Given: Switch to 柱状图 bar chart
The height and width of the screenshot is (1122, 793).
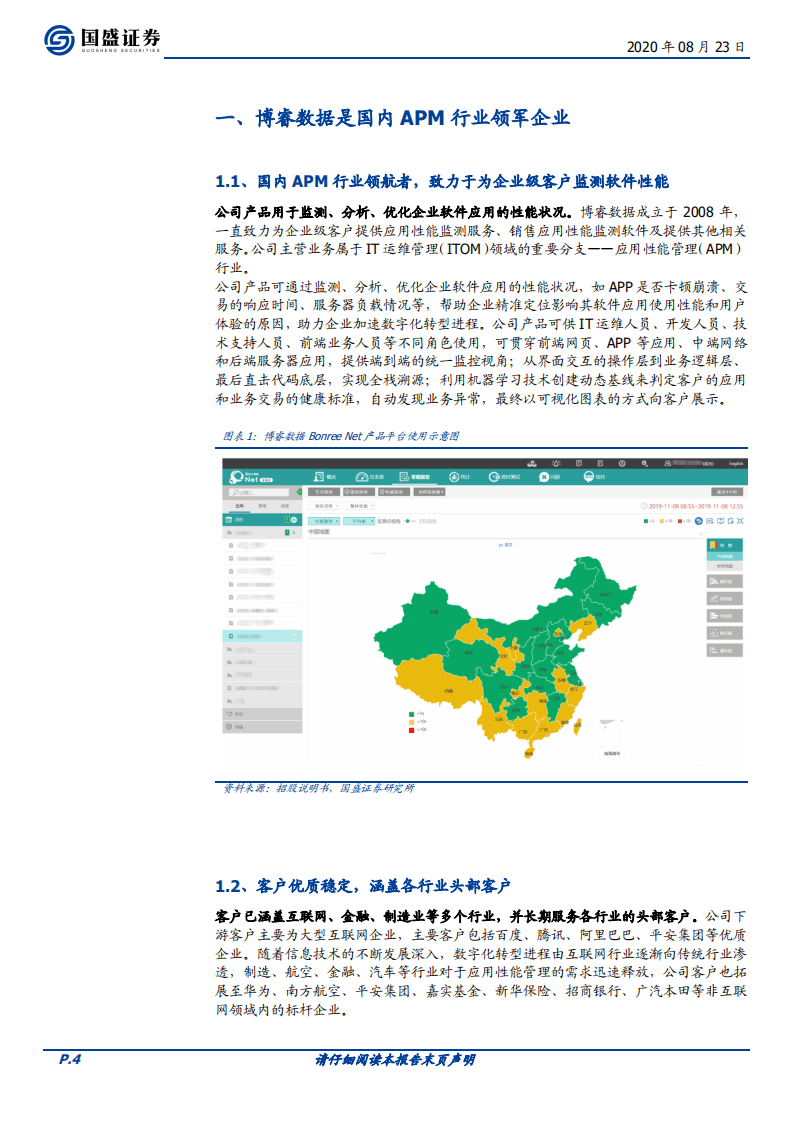Looking at the screenshot, I should pyautogui.click(x=725, y=615).
